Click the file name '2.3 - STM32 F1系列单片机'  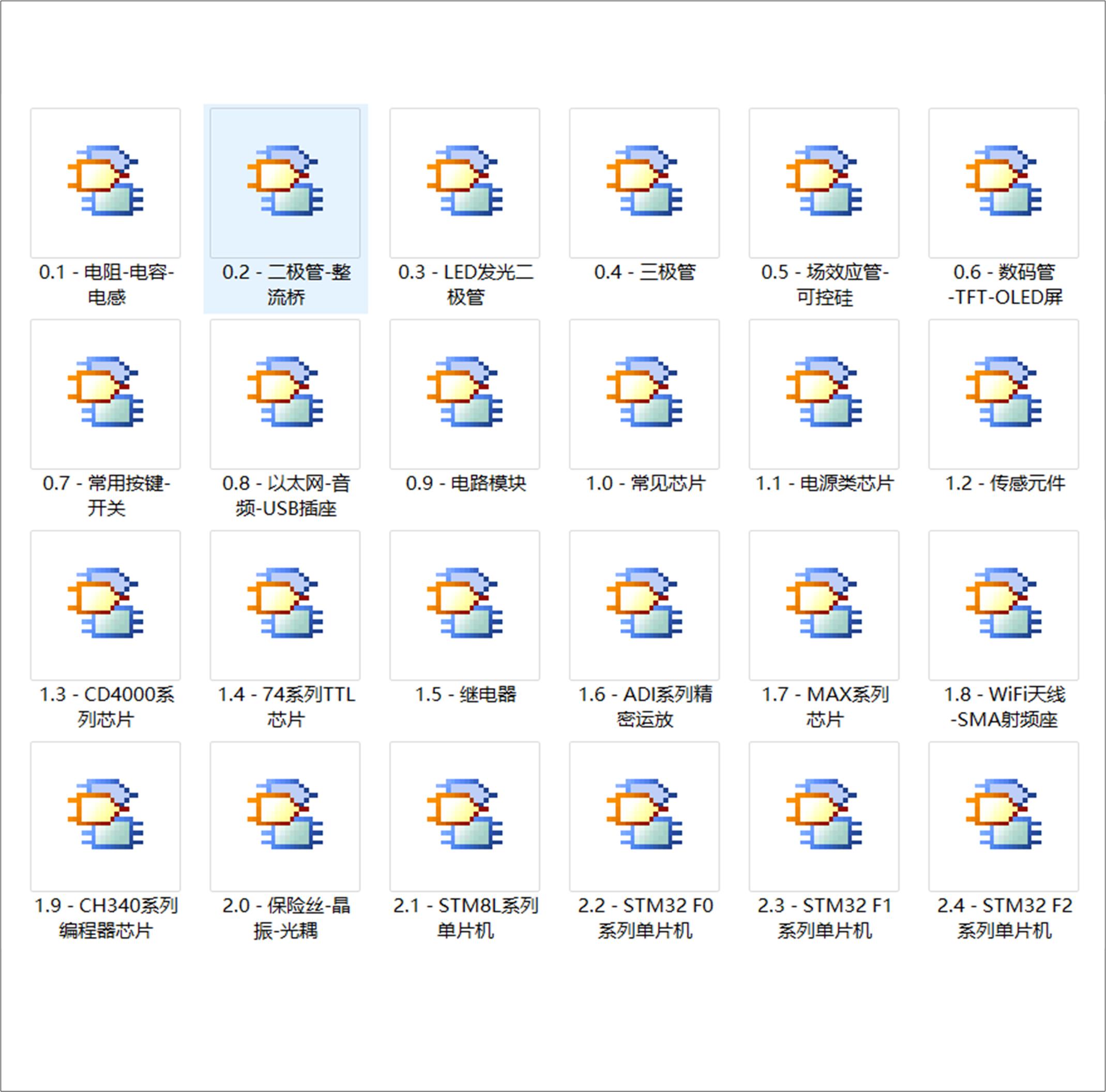[x=825, y=918]
